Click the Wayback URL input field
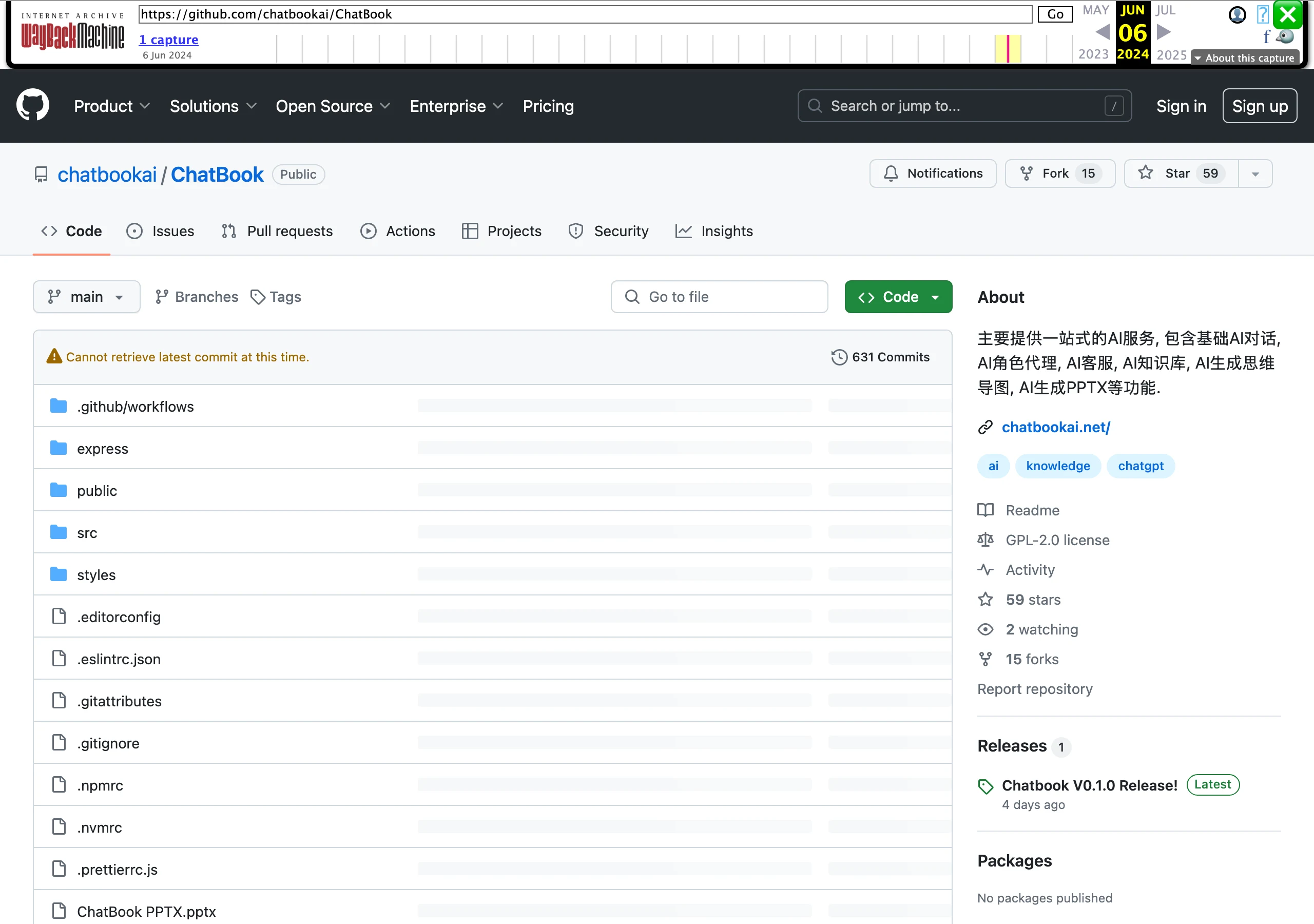 click(585, 14)
